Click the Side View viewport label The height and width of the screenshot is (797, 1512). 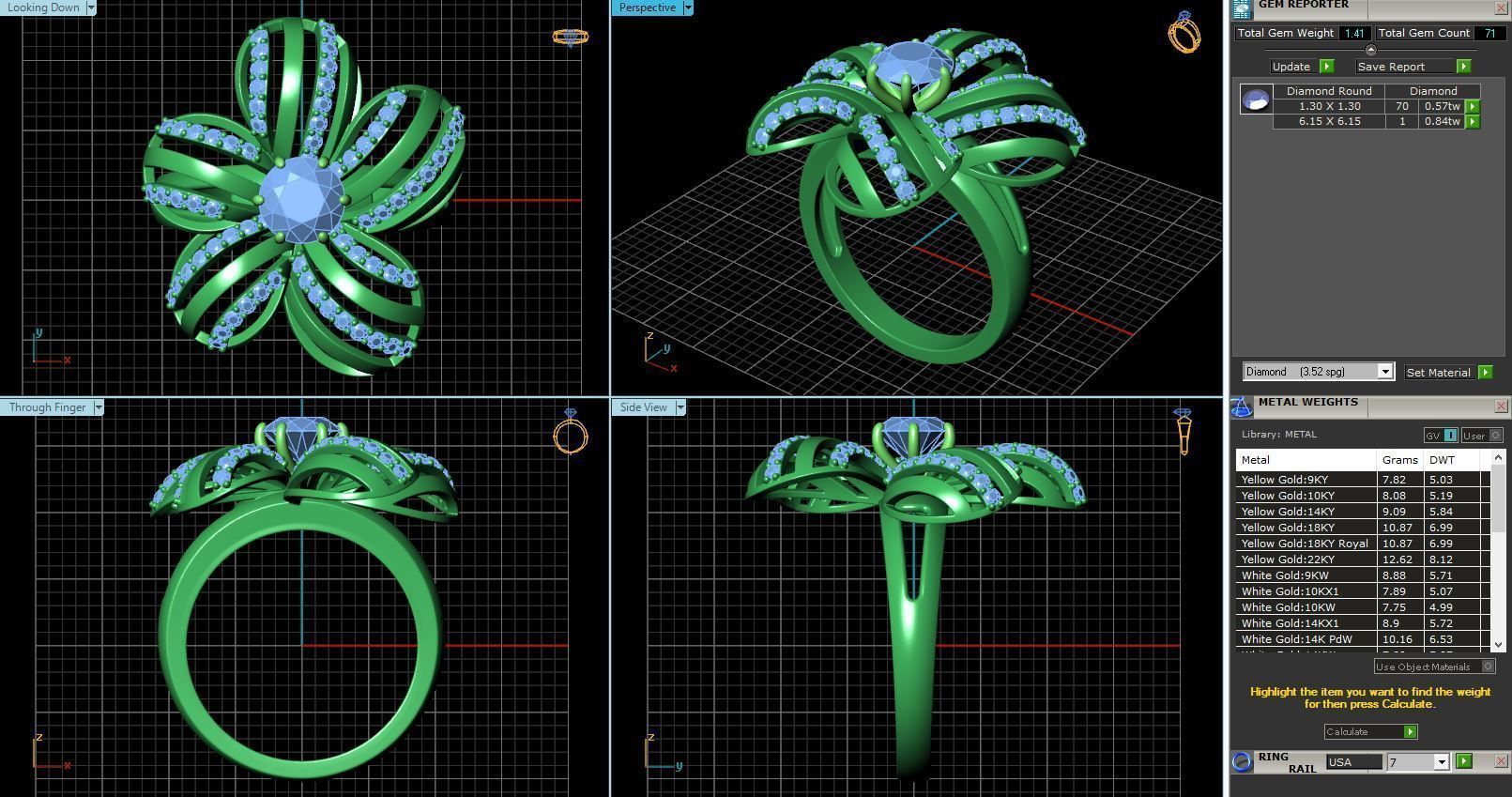(x=643, y=407)
